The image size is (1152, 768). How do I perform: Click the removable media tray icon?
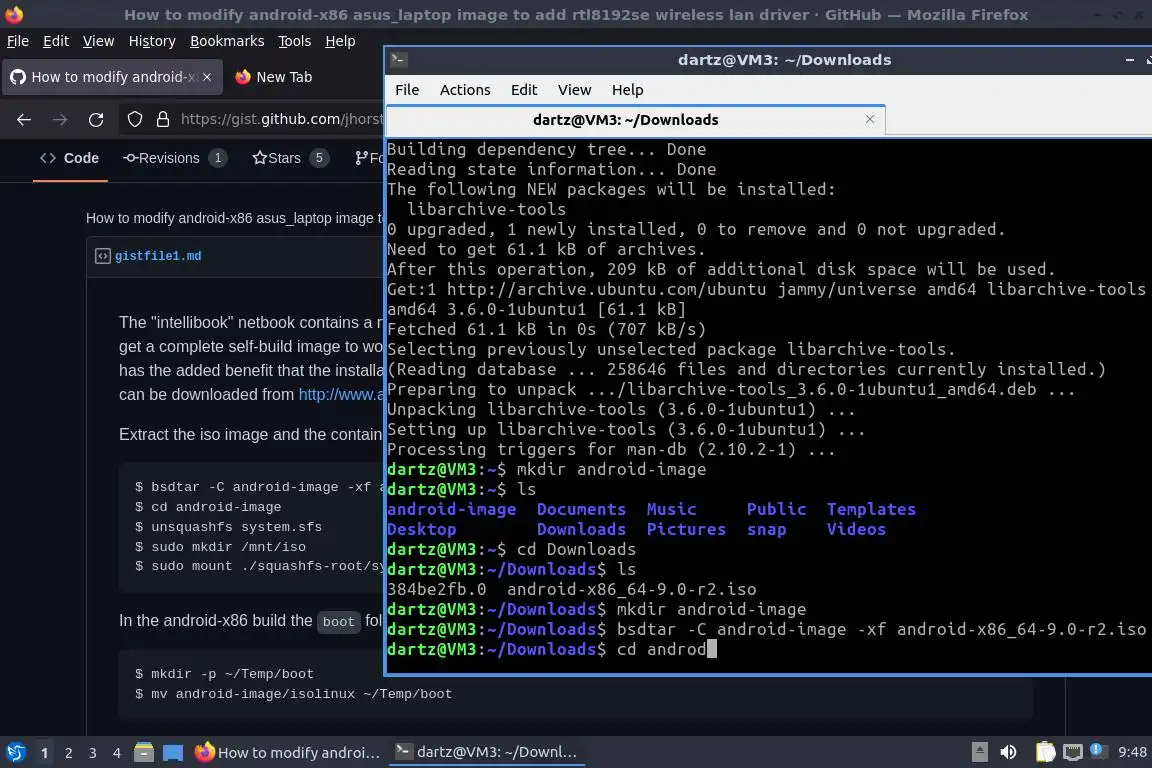(x=980, y=752)
